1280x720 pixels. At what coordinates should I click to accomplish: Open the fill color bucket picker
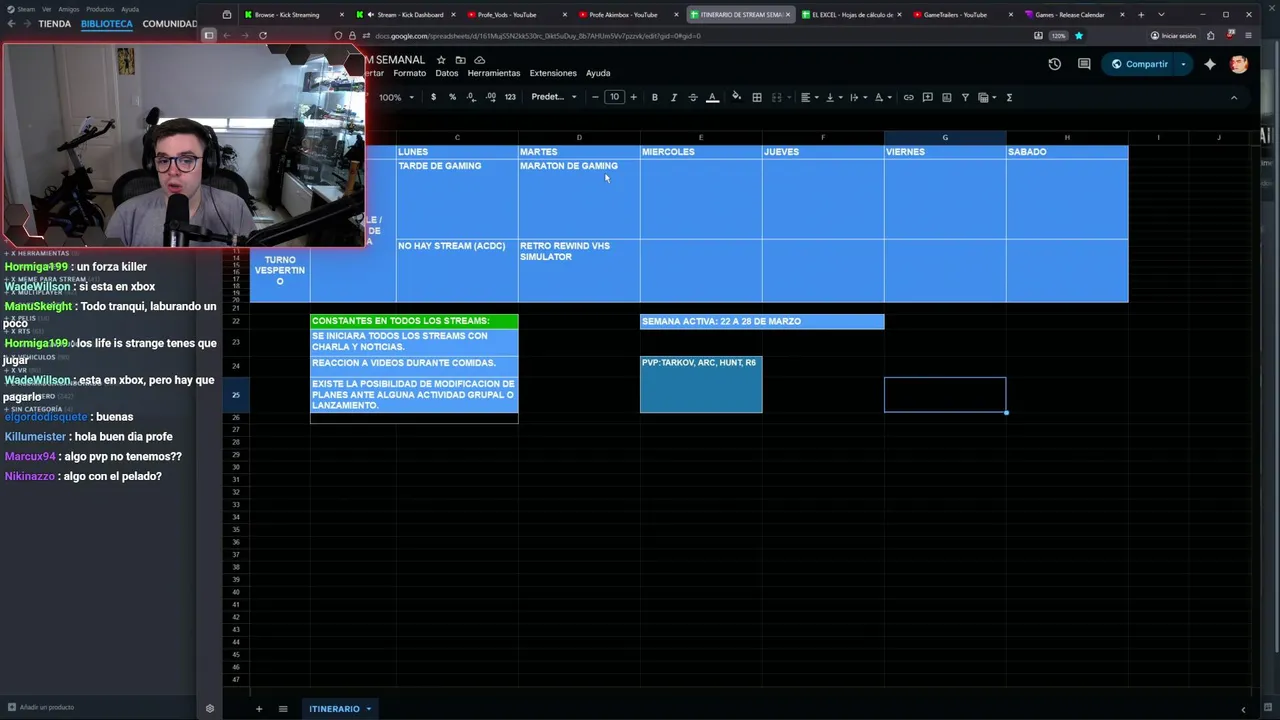coord(737,97)
